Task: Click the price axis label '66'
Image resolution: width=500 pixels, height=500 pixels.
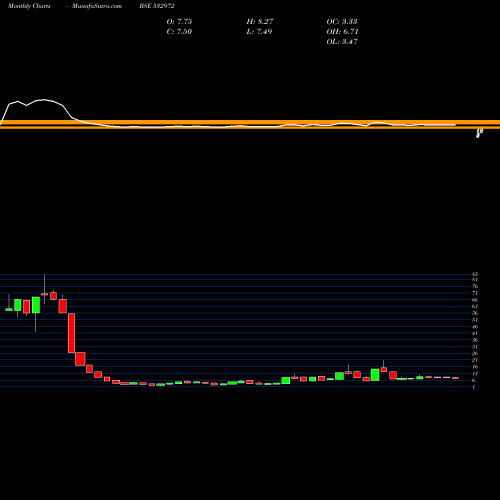Action: (475, 300)
